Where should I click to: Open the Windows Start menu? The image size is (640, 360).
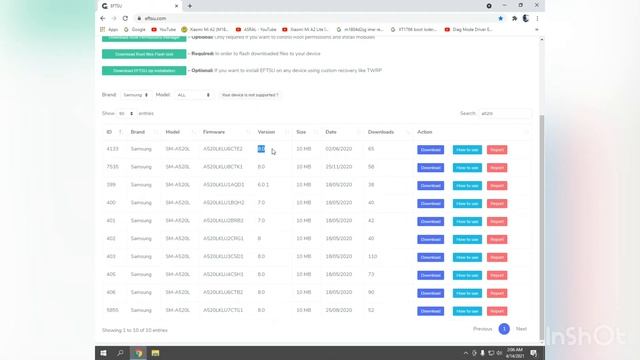(x=103, y=353)
